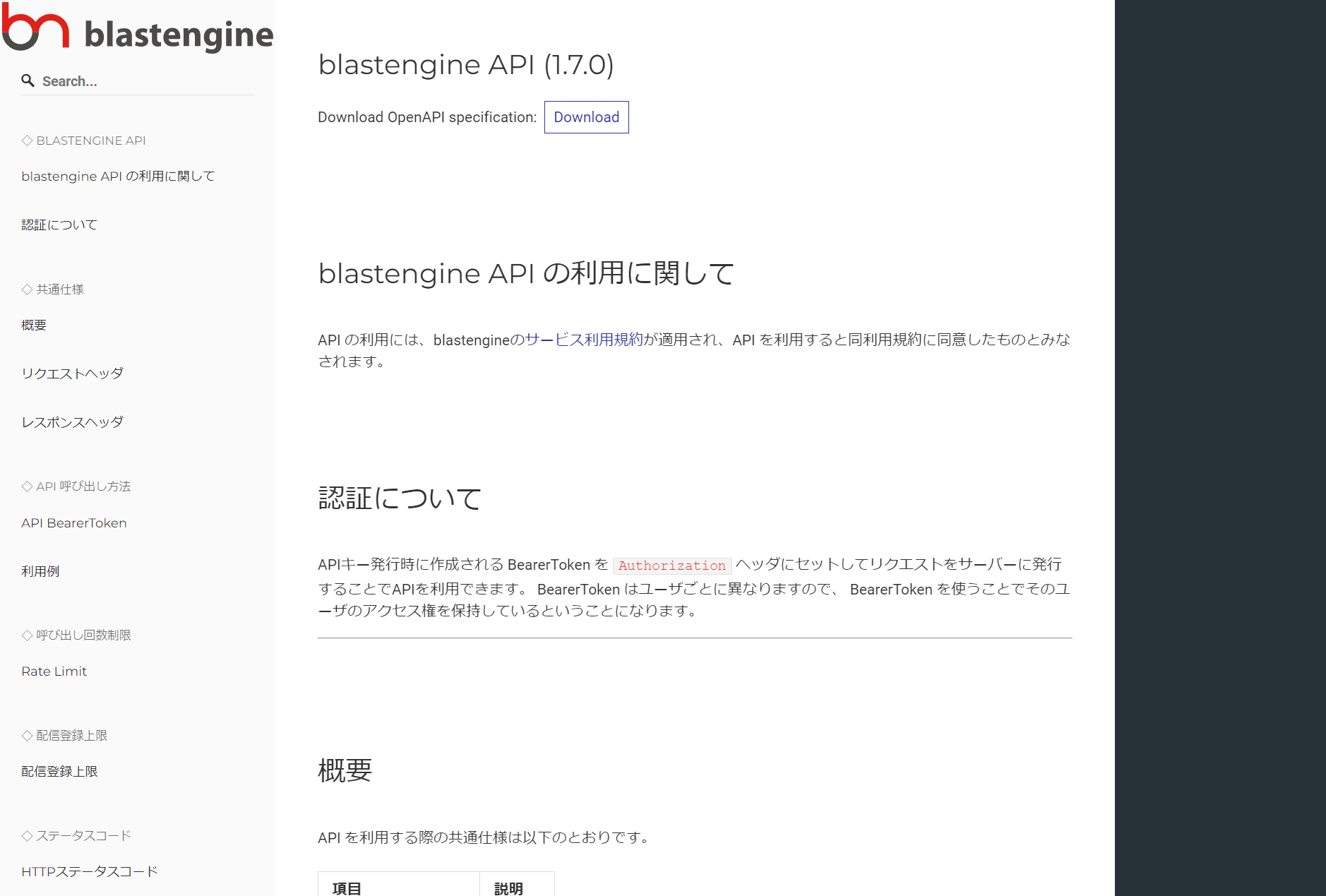Click the Authorization code label
The height and width of the screenshot is (896, 1326).
point(672,566)
